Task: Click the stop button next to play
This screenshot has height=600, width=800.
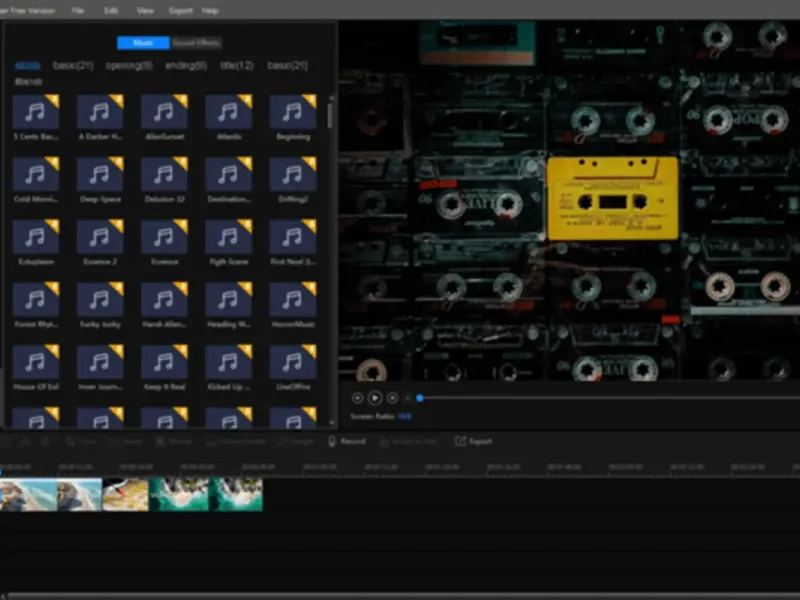Action: point(392,398)
